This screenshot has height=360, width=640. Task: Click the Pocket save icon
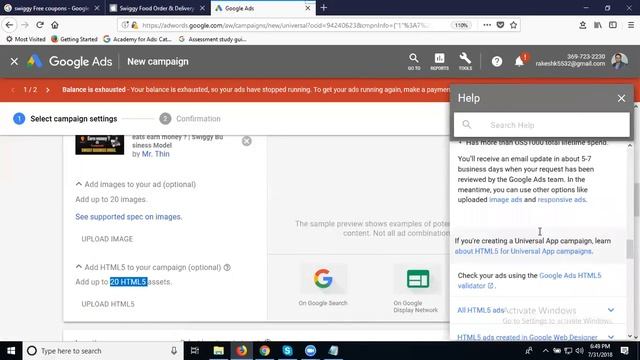500,25
